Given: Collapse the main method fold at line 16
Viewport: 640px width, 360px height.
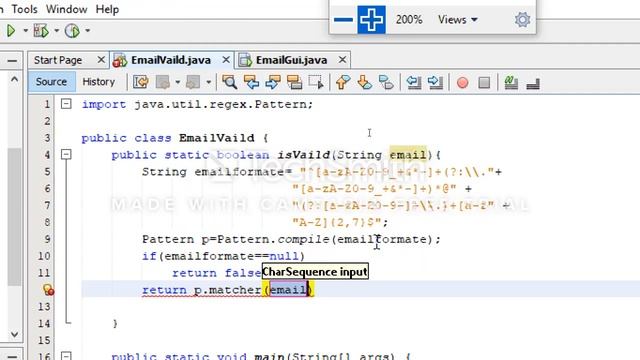Looking at the screenshot, I should click(66, 356).
